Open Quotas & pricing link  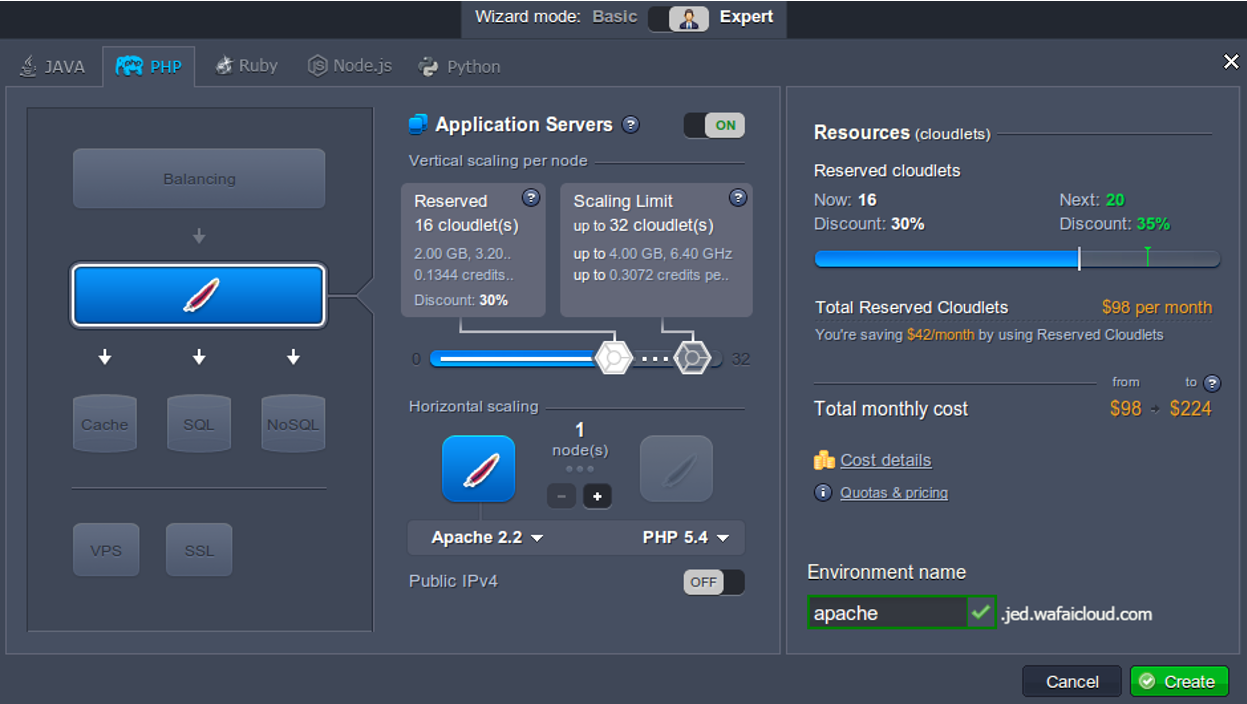pos(894,492)
